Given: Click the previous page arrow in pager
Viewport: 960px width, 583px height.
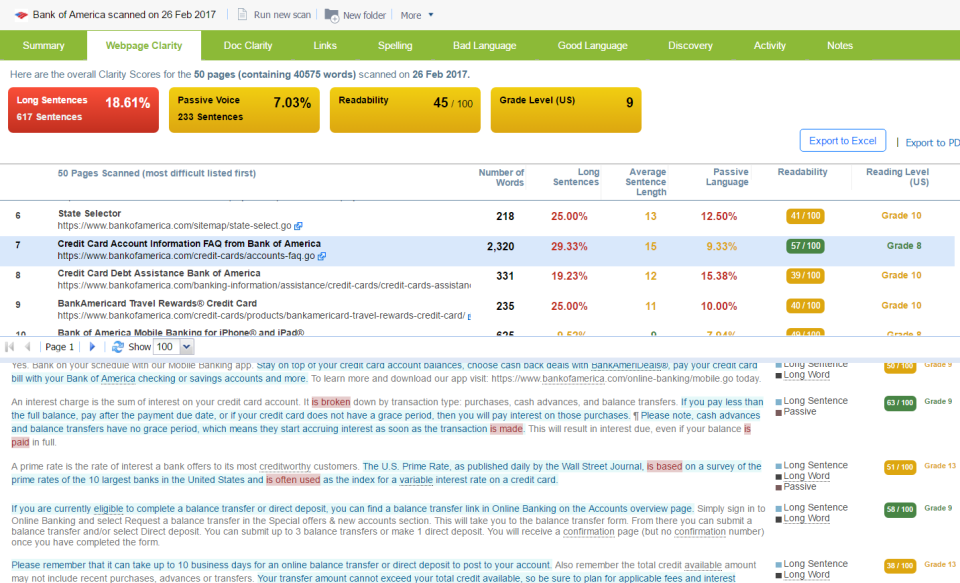Looking at the screenshot, I should [27, 347].
